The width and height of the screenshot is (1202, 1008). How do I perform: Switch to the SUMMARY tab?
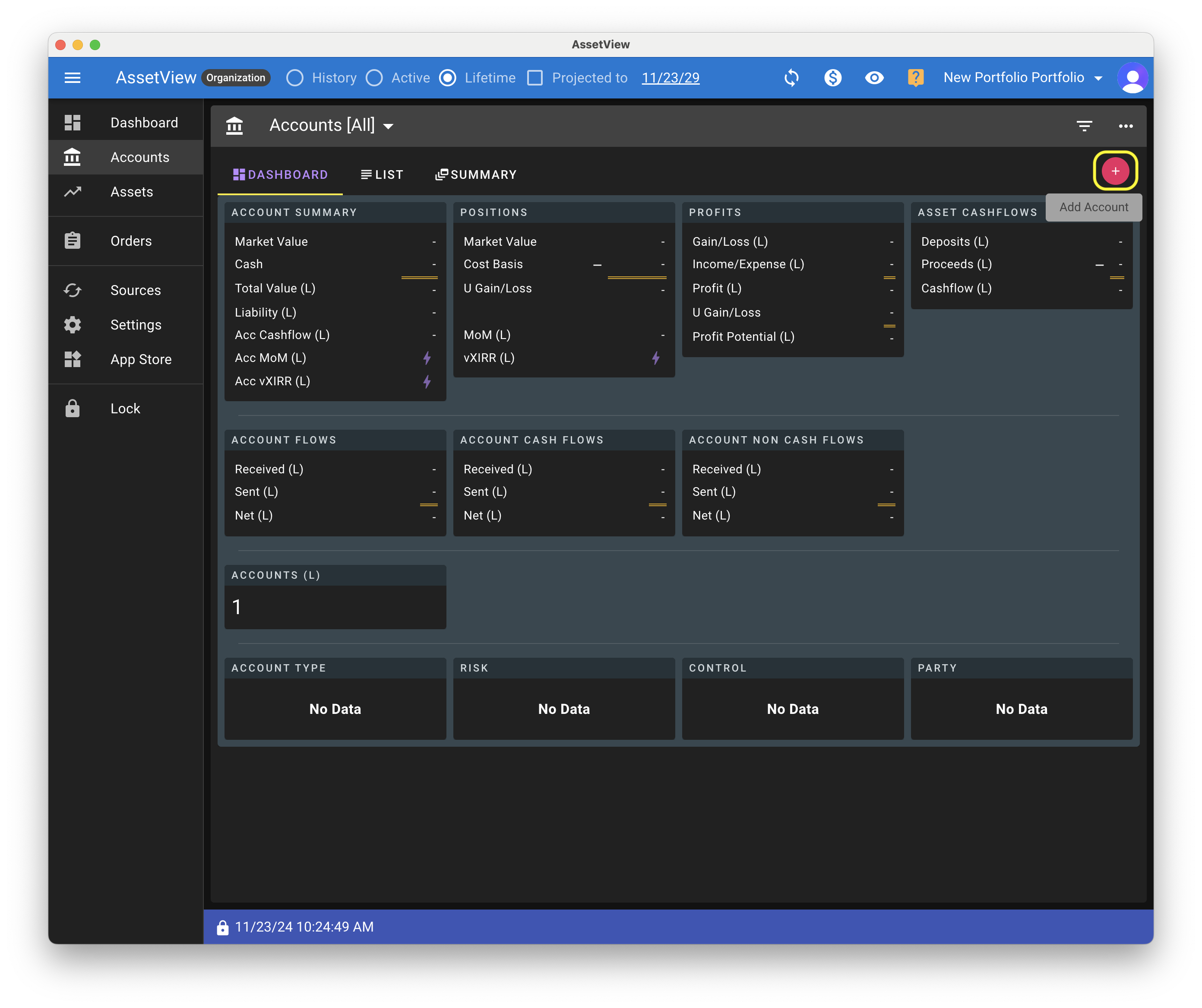coord(476,174)
